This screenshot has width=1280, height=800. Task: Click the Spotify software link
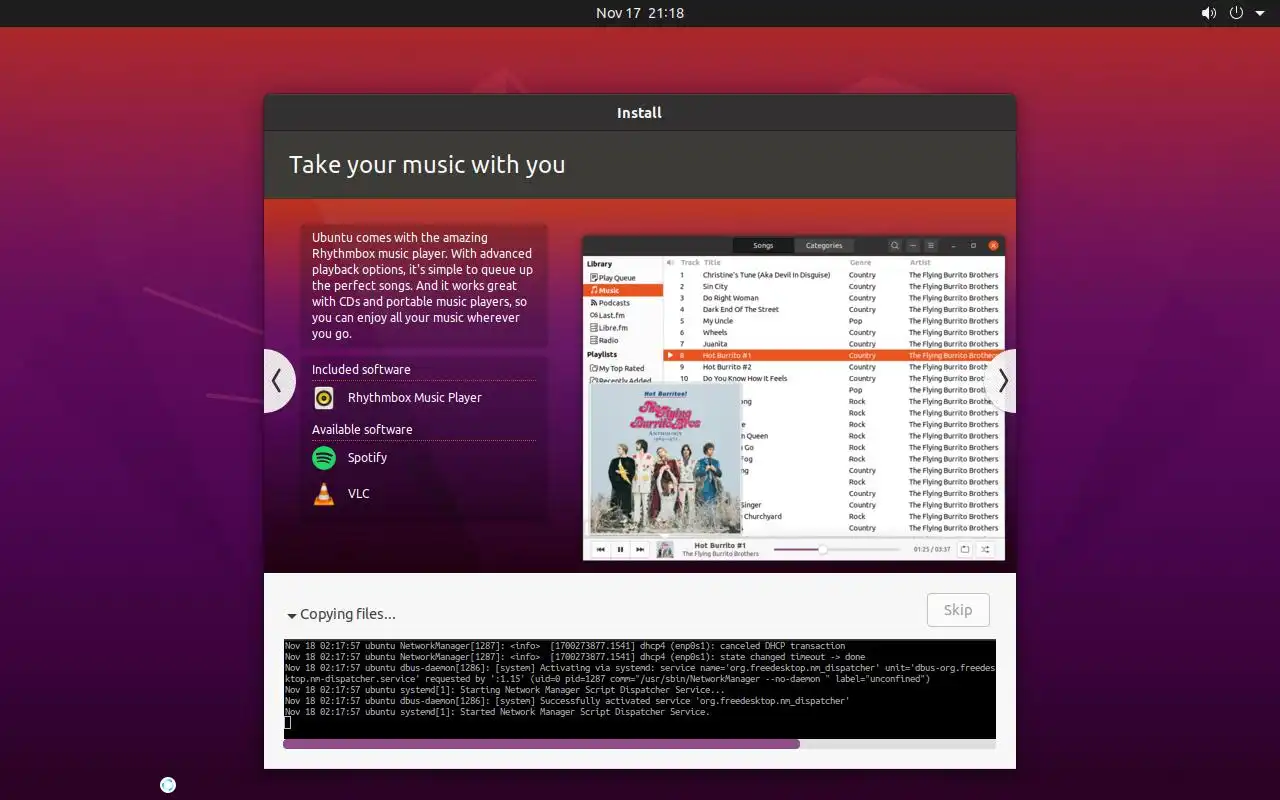coord(367,458)
